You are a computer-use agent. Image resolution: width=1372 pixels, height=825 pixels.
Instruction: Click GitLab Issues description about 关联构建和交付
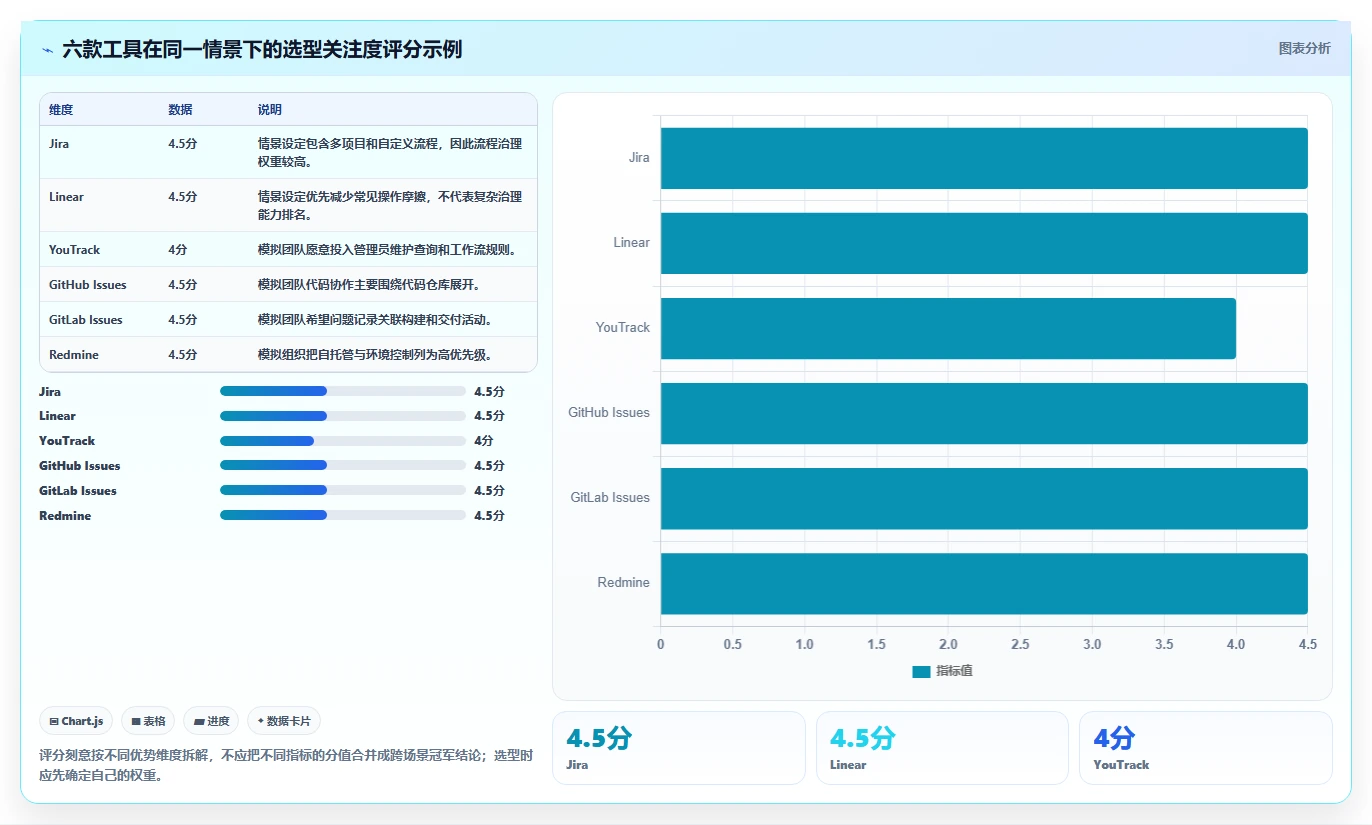click(x=374, y=320)
